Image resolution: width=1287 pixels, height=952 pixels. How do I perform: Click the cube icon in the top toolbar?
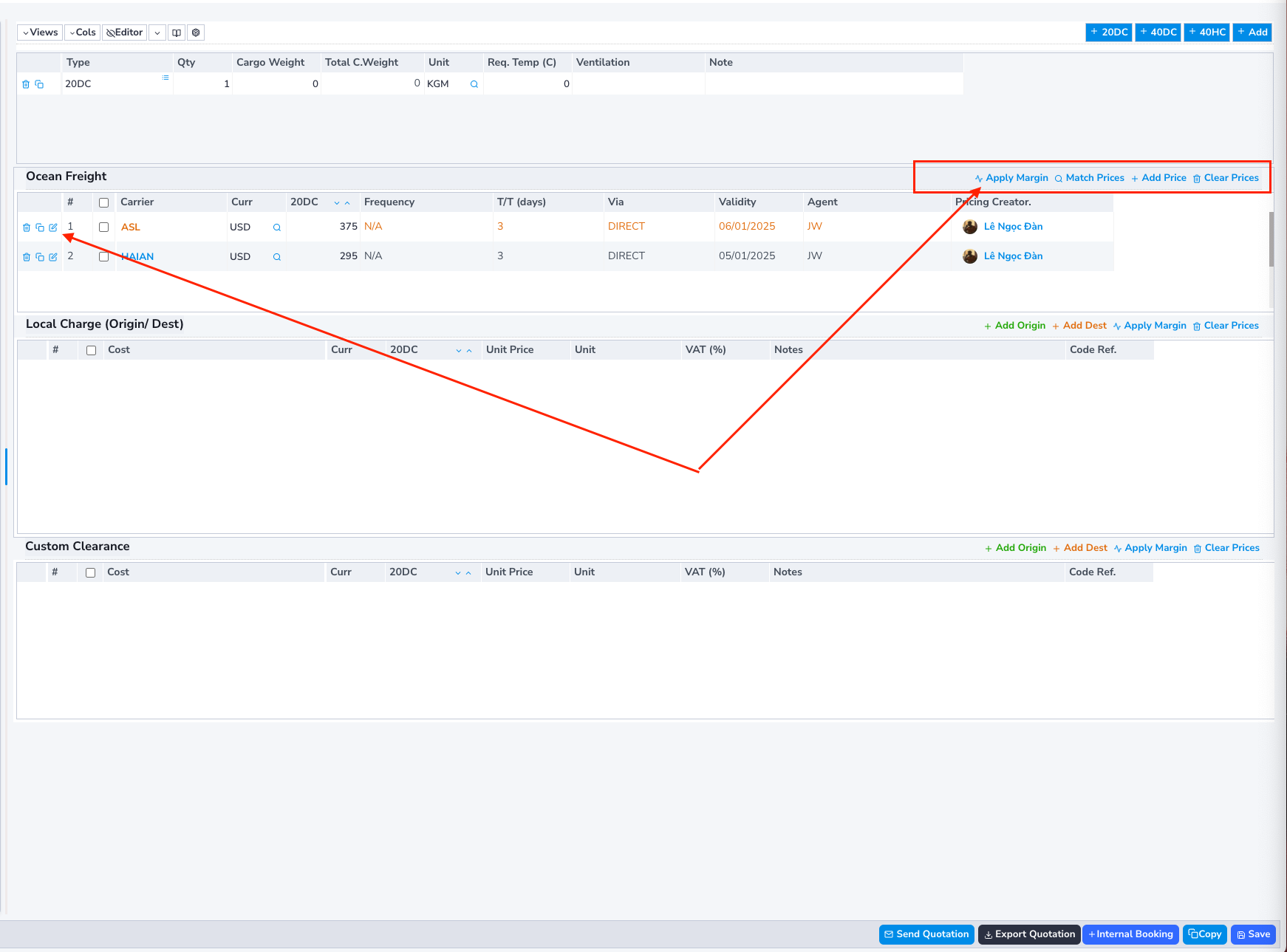pos(195,32)
